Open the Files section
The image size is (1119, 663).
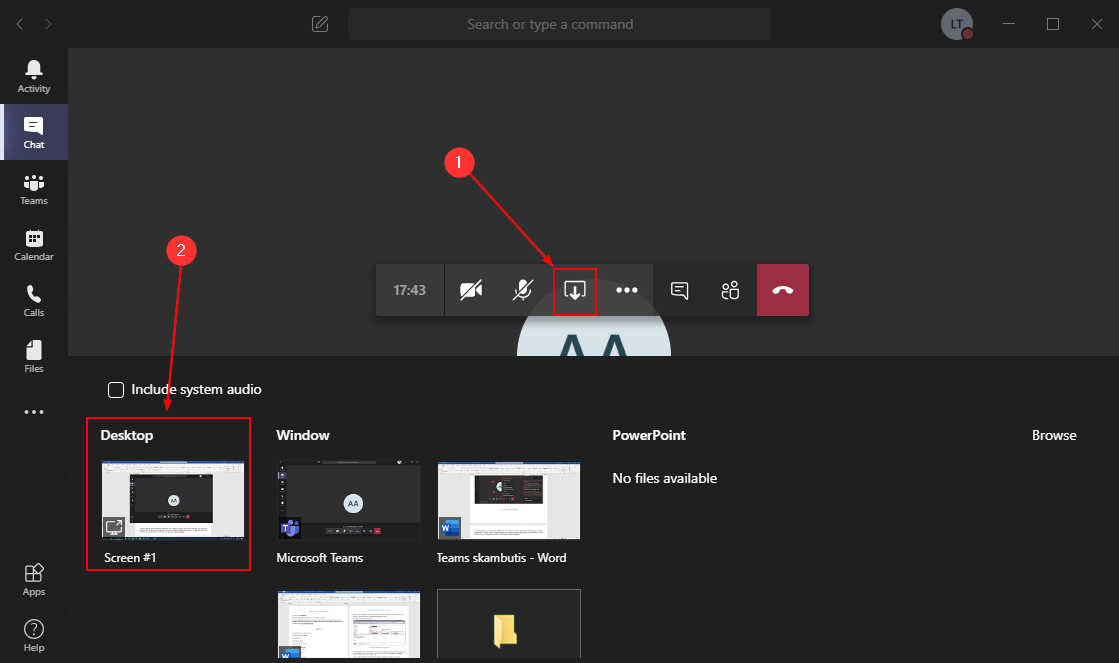tap(34, 357)
